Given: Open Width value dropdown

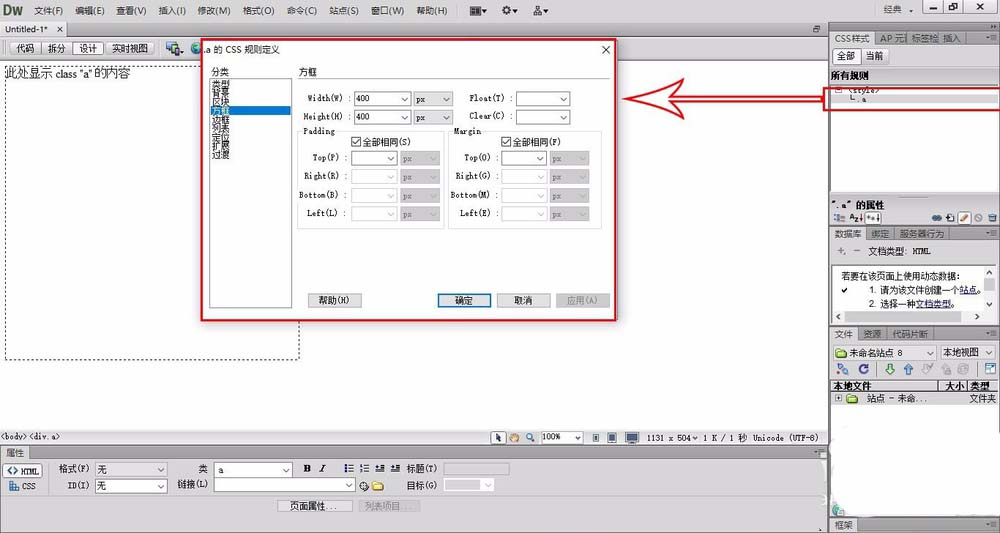Looking at the screenshot, I should 405,99.
